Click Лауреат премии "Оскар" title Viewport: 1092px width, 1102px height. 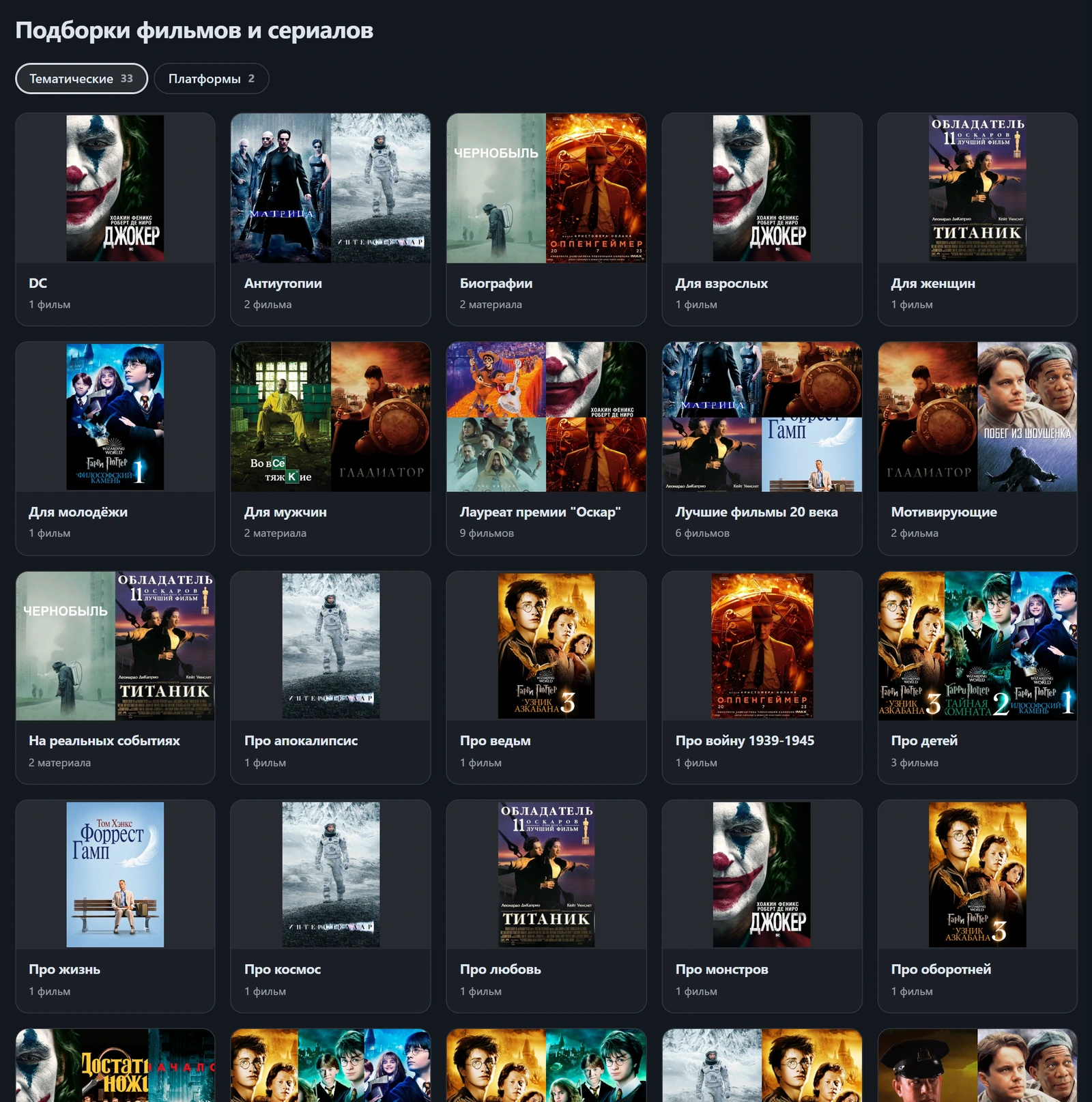(540, 512)
